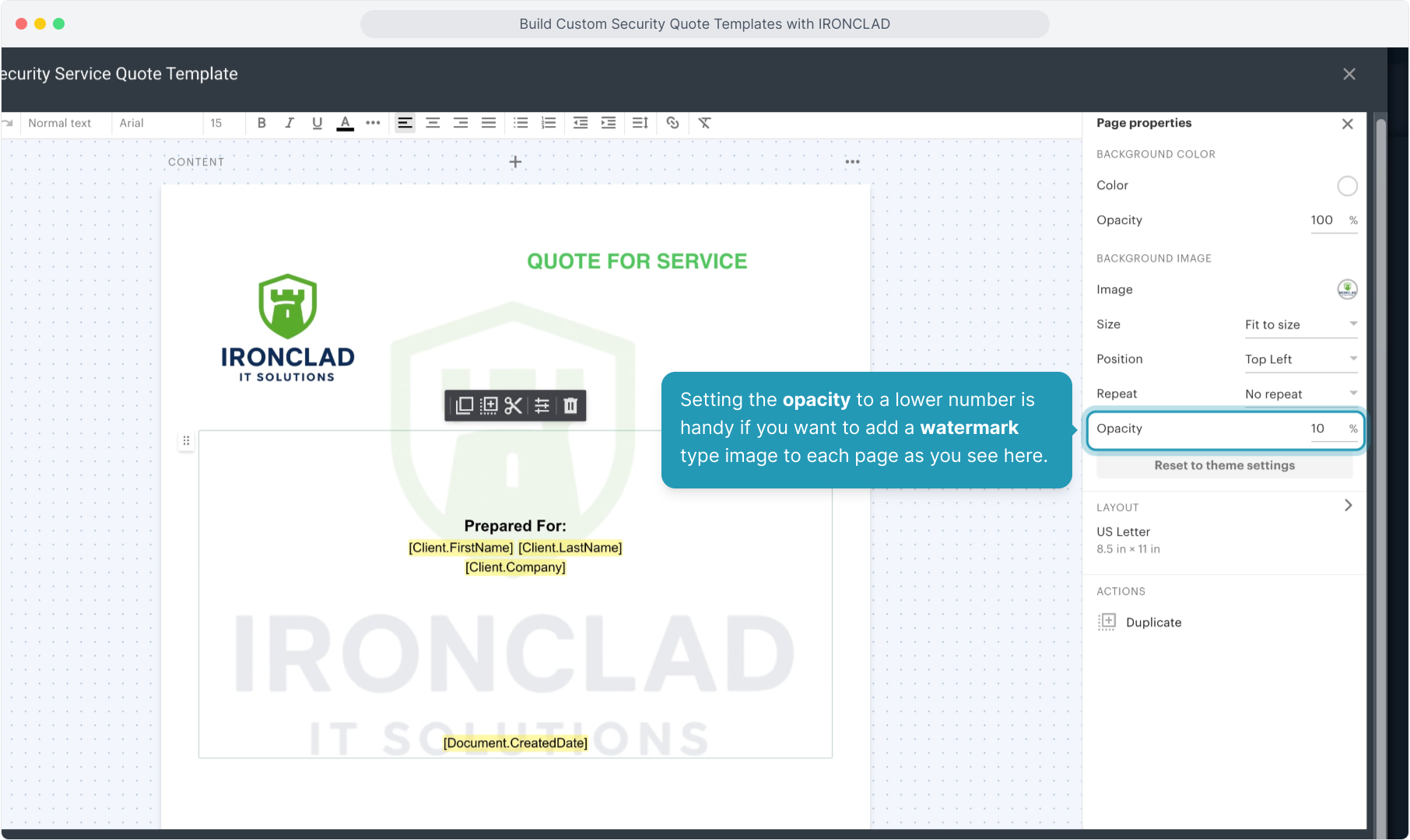Open the Normal text style menu
Screen dimensions: 1410x840
pos(60,123)
